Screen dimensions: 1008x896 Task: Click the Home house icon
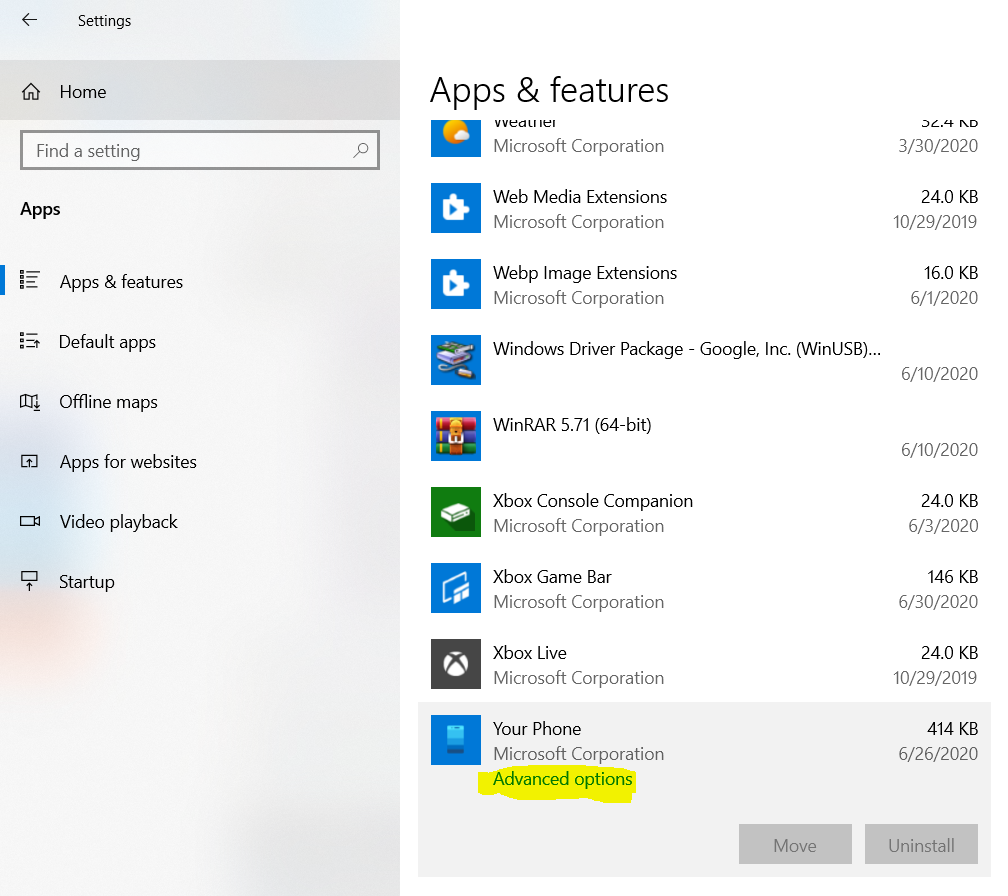(x=31, y=92)
